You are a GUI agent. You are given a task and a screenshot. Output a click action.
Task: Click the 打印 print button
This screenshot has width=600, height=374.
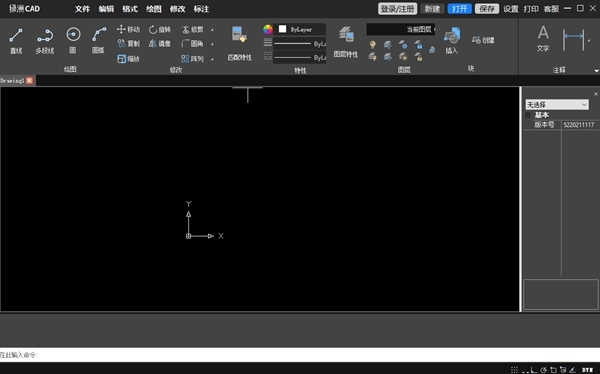(x=531, y=9)
